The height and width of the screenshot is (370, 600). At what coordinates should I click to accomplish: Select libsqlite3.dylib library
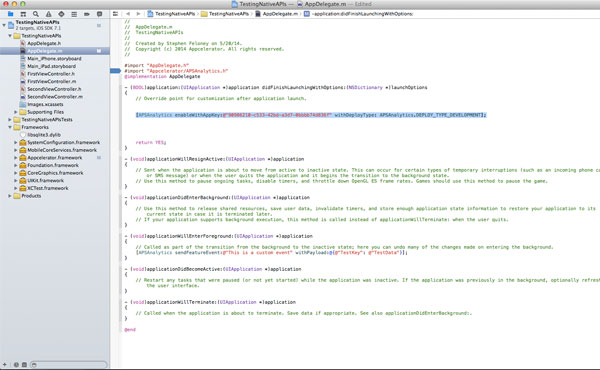pyautogui.click(x=44, y=135)
